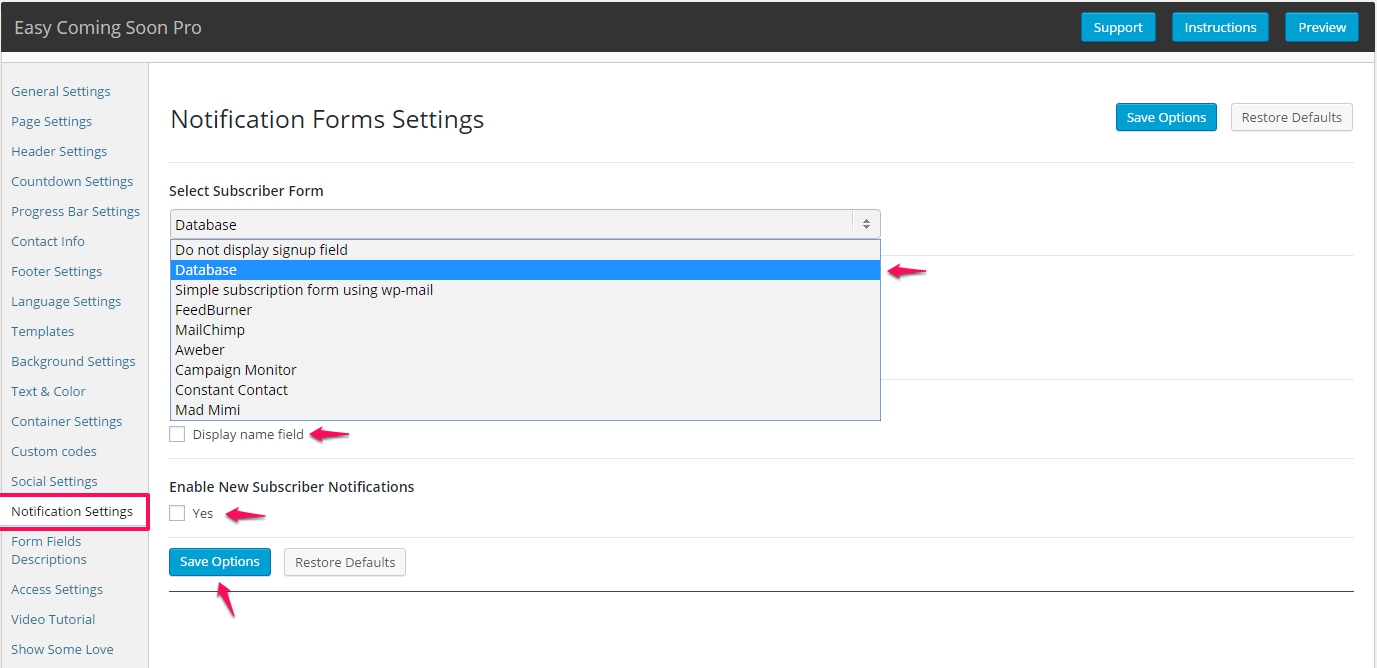1377x668 pixels.
Task: Open Social Settings
Action: pyautogui.click(x=55, y=481)
